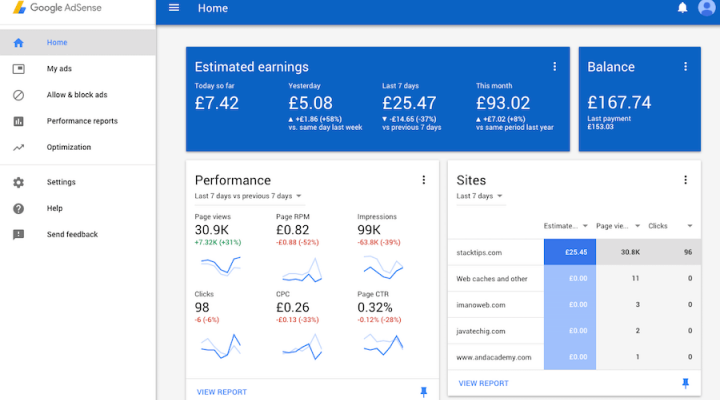
Task: Open the hamburger navigation menu
Action: 174,8
